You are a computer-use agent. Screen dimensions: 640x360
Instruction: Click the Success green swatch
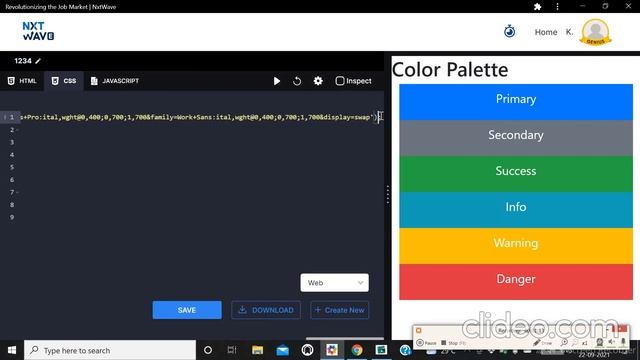516,174
